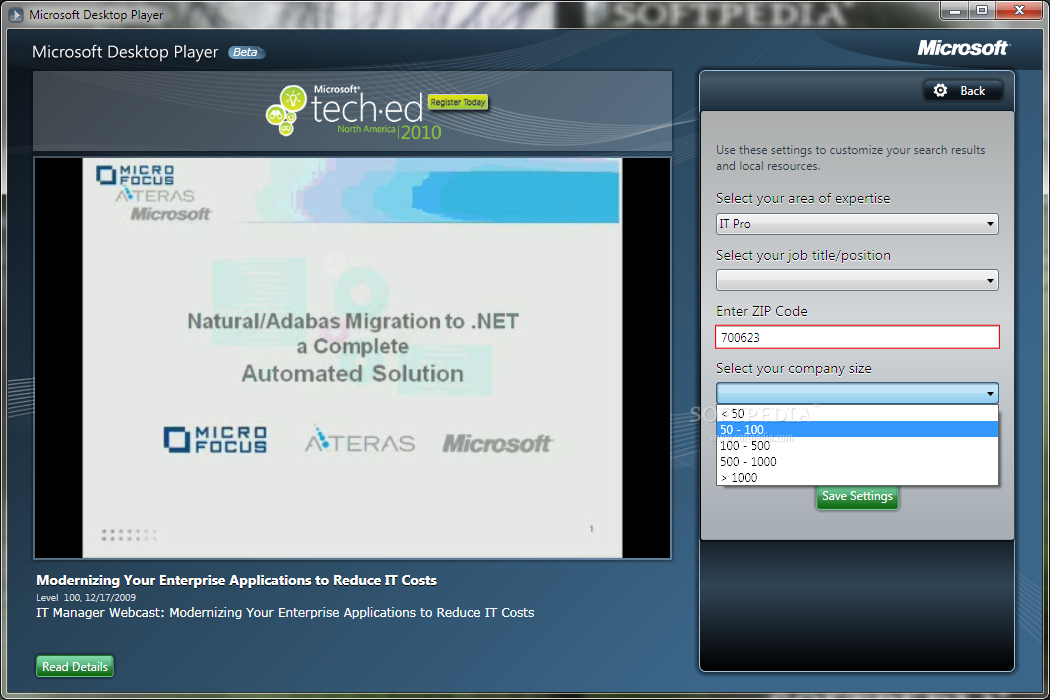The width and height of the screenshot is (1050, 700).
Task: Select the '< 50' company size option
Action: click(x=856, y=413)
